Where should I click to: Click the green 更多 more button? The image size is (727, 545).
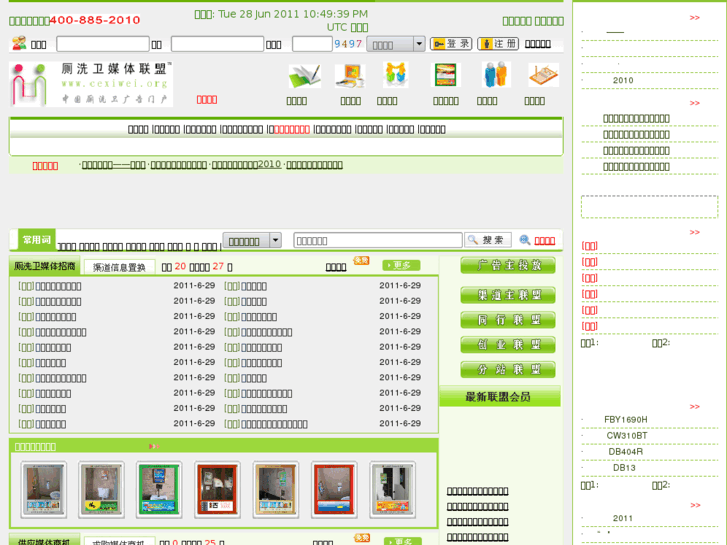coord(401,265)
